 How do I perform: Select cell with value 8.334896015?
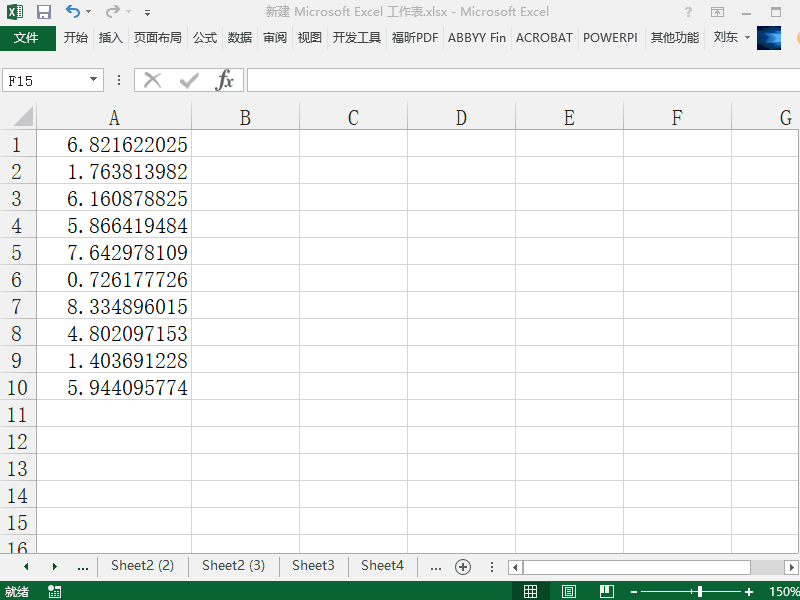click(114, 306)
